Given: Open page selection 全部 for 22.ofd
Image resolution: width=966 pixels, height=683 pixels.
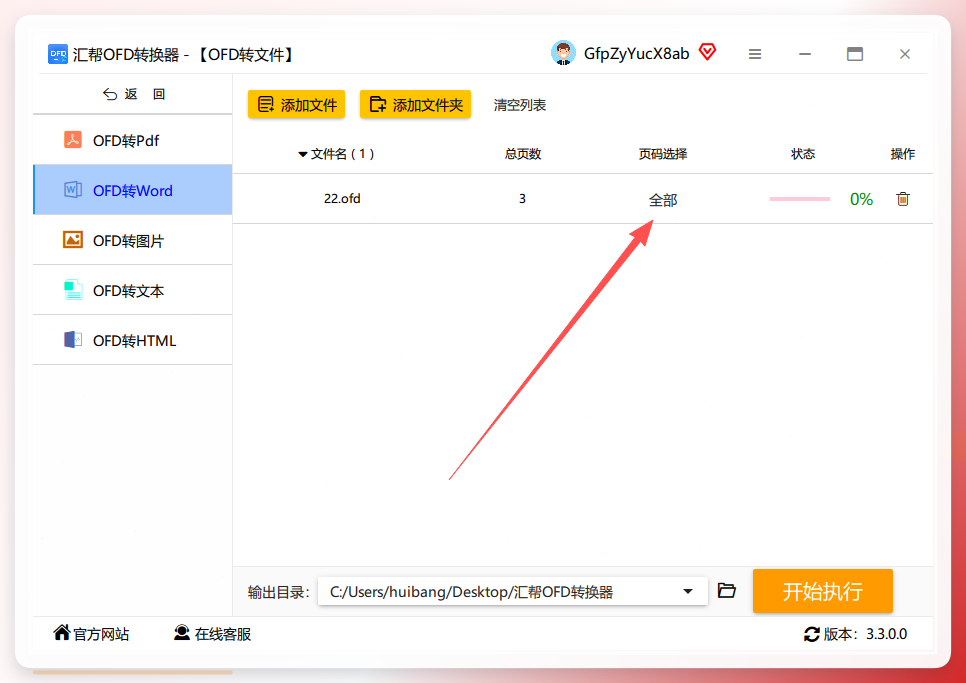Looking at the screenshot, I should (663, 200).
